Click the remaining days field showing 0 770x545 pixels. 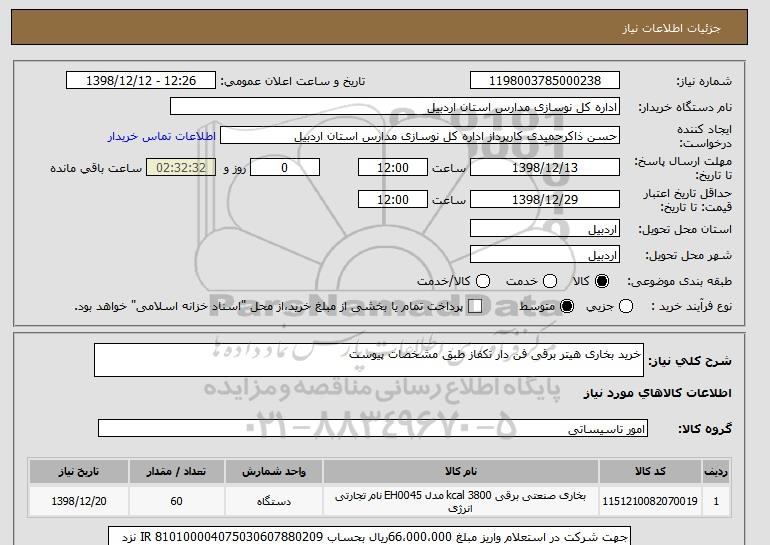click(285, 167)
